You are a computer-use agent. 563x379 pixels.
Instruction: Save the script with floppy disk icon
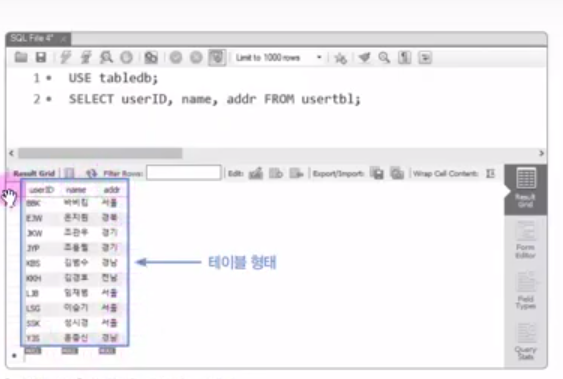coord(41,57)
